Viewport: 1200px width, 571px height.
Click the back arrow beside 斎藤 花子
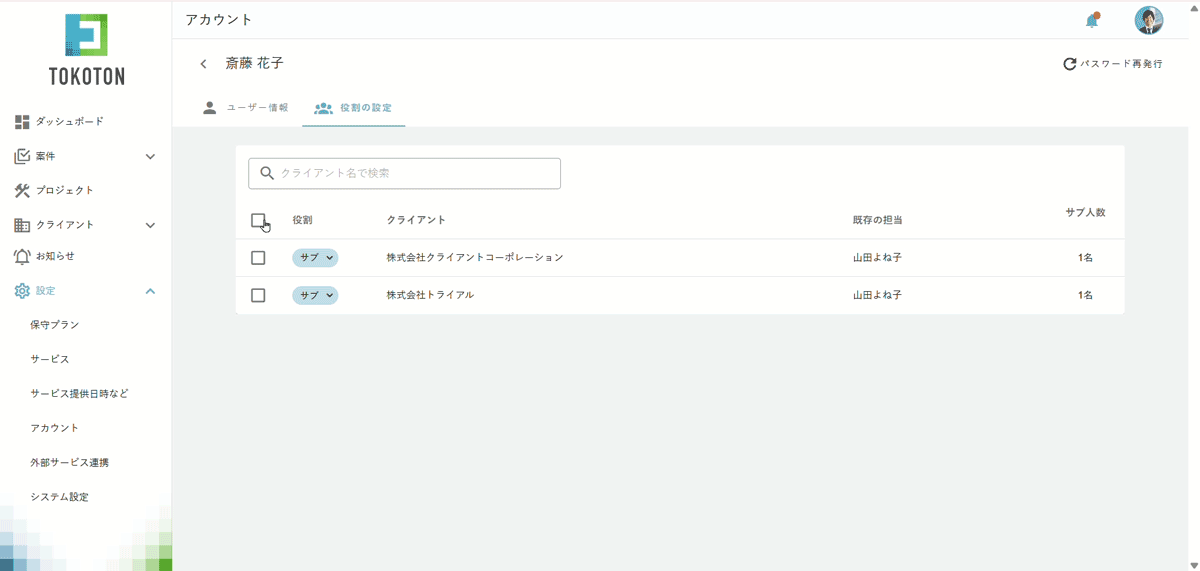coord(204,64)
